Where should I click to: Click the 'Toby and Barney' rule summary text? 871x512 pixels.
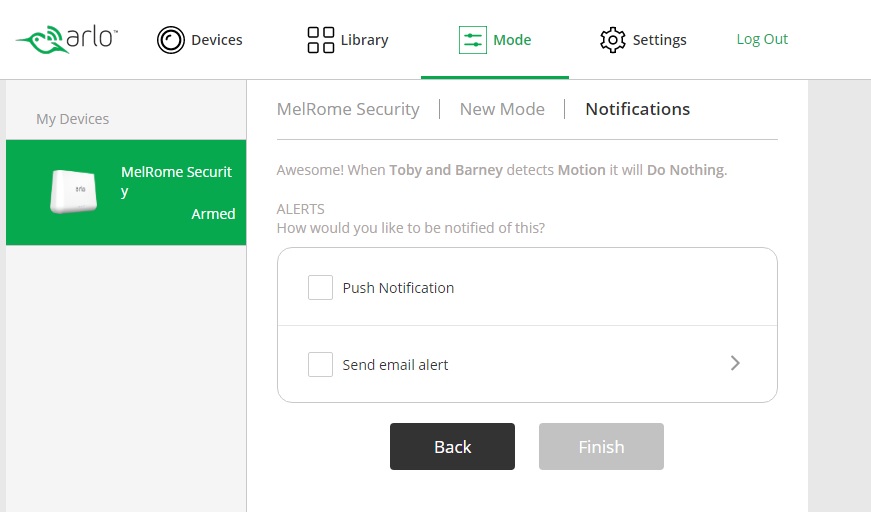pyautogui.click(x=502, y=170)
